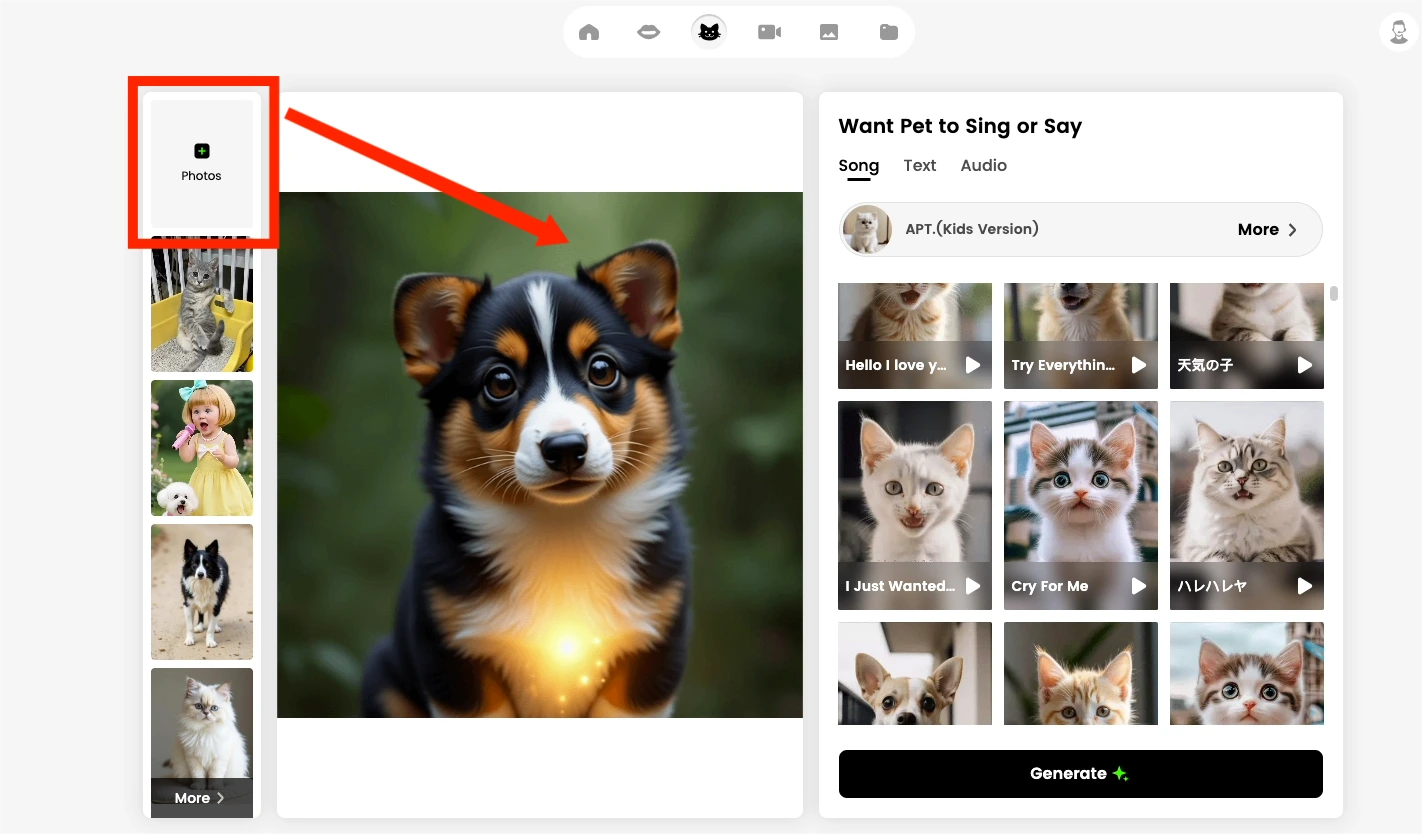
Task: Click the Generate button
Action: point(1080,773)
